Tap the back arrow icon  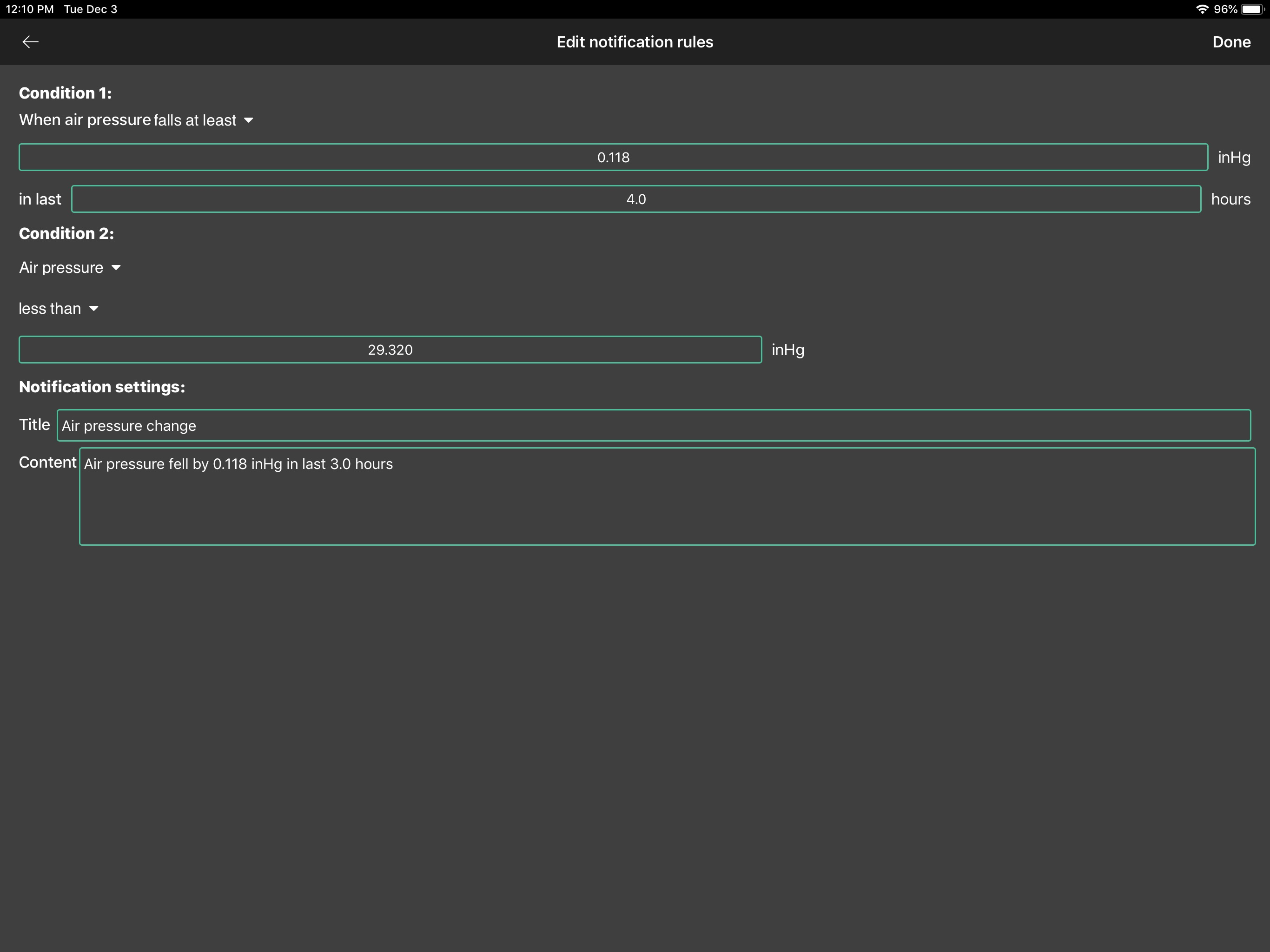30,42
